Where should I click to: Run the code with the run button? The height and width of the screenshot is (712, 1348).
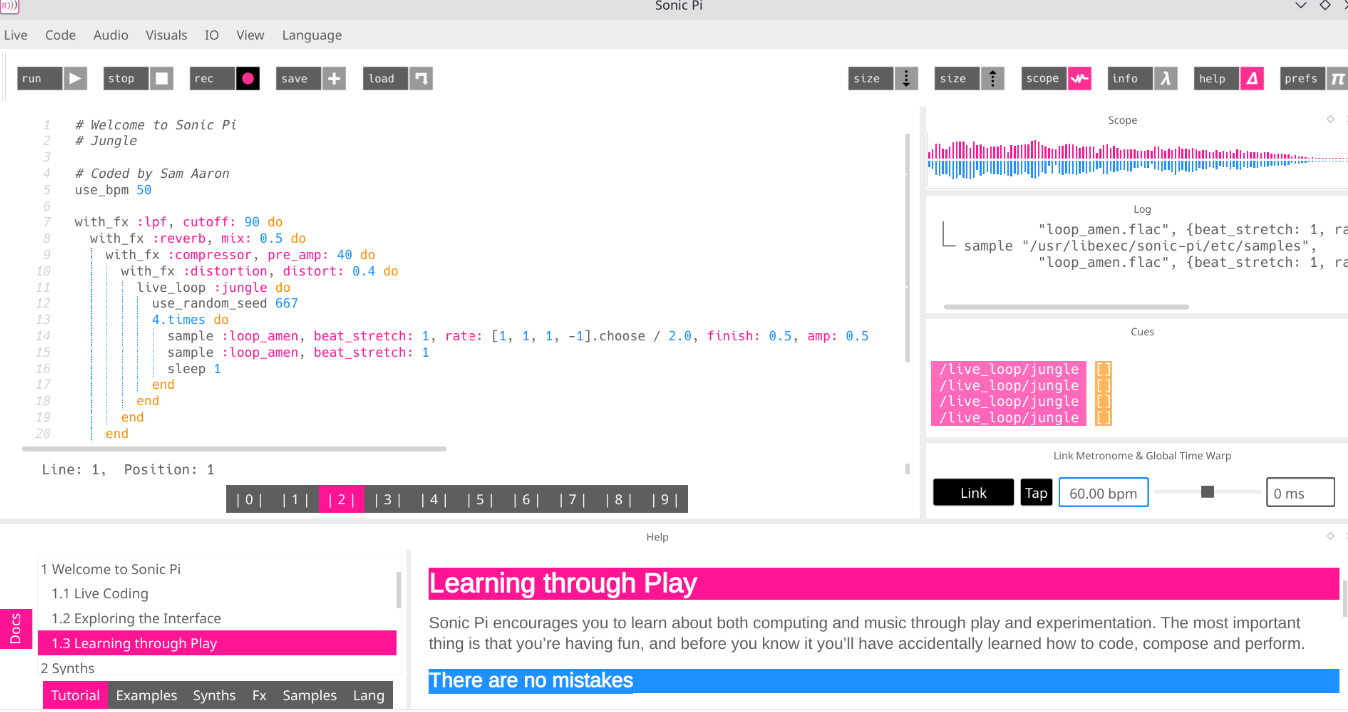click(52, 79)
